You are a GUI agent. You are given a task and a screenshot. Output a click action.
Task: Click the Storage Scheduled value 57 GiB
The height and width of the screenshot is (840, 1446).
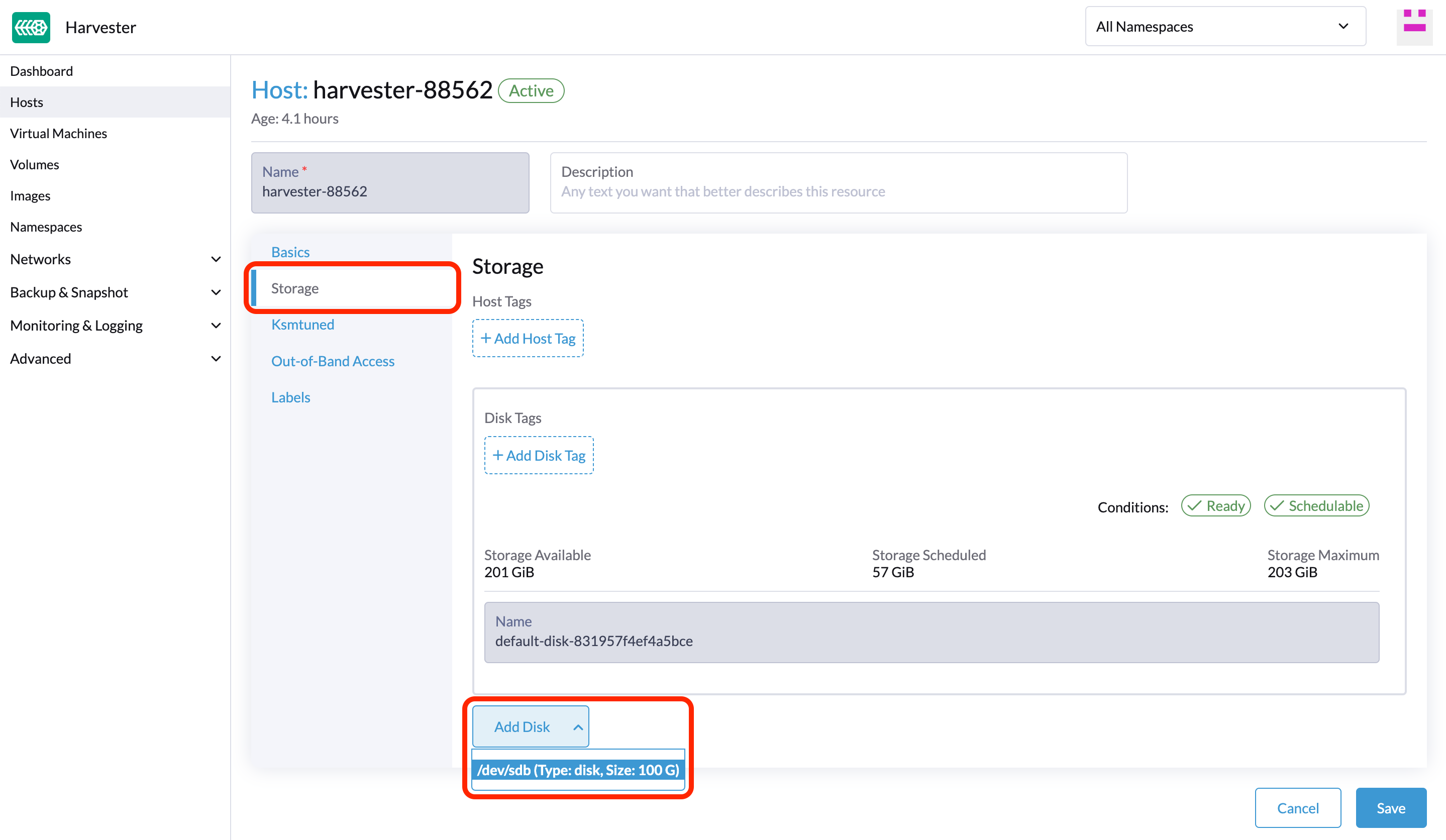(x=893, y=572)
